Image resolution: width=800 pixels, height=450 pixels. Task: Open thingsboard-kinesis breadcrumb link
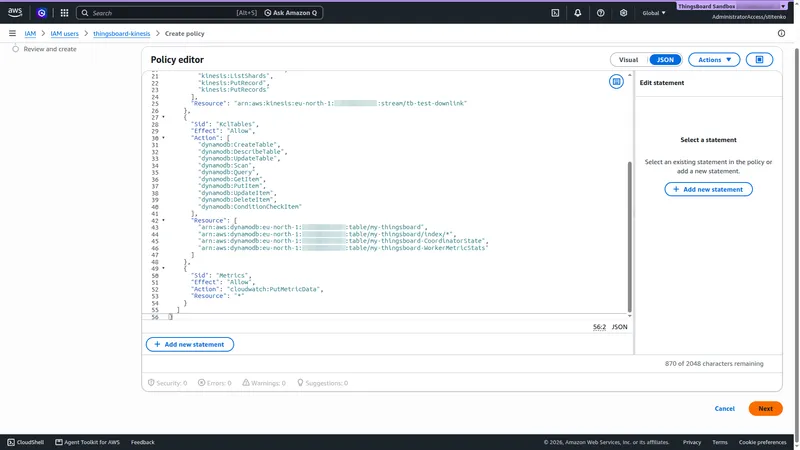(x=121, y=34)
